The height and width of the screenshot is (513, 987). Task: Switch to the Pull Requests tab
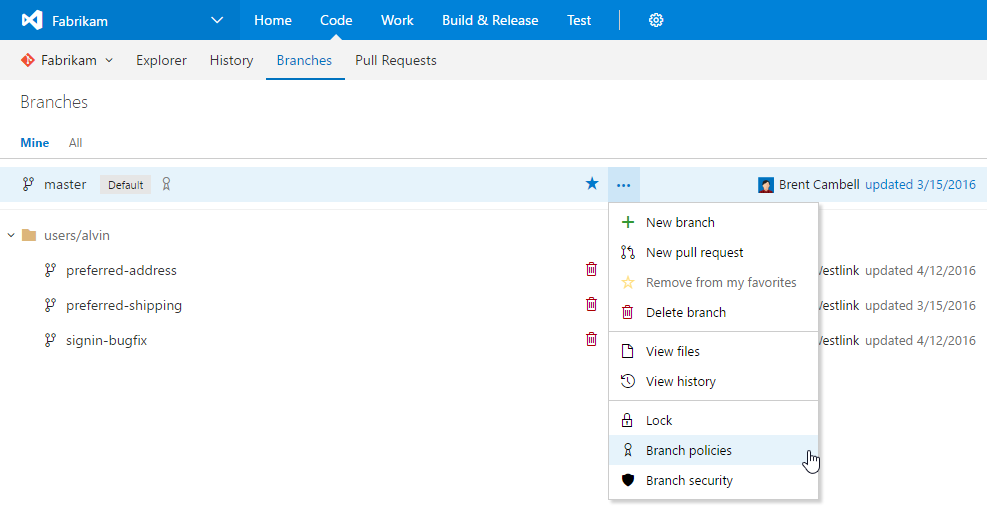396,60
